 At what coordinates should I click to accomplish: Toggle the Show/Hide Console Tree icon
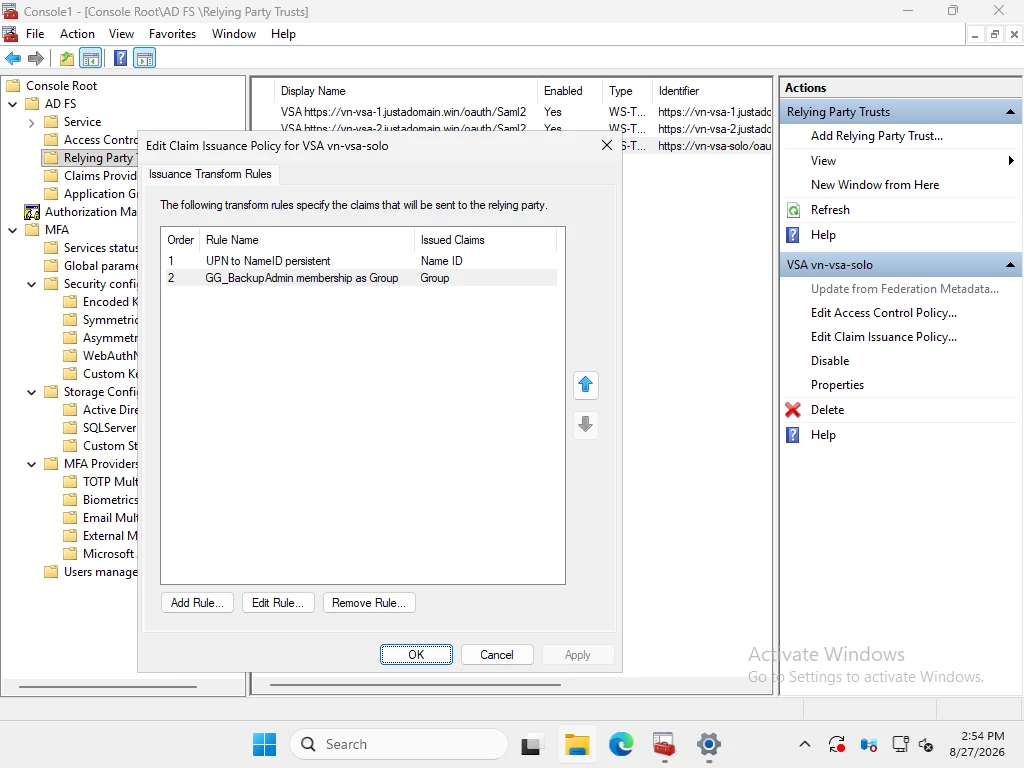point(91,58)
